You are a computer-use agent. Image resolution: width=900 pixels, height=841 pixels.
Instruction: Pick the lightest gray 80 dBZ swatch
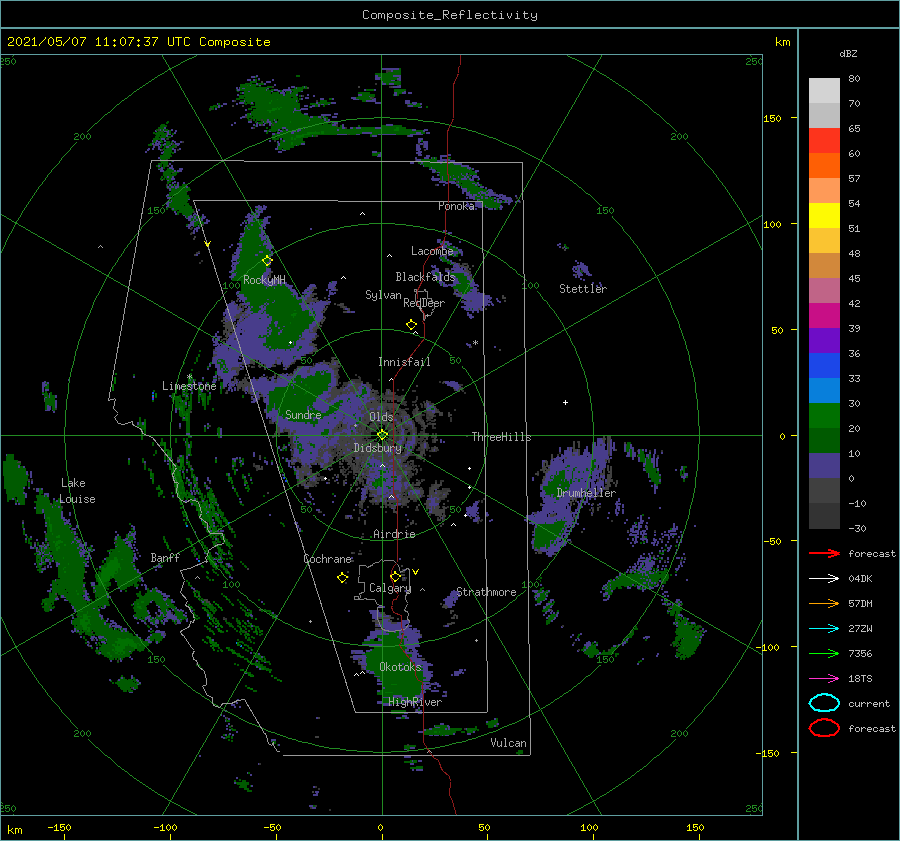824,90
